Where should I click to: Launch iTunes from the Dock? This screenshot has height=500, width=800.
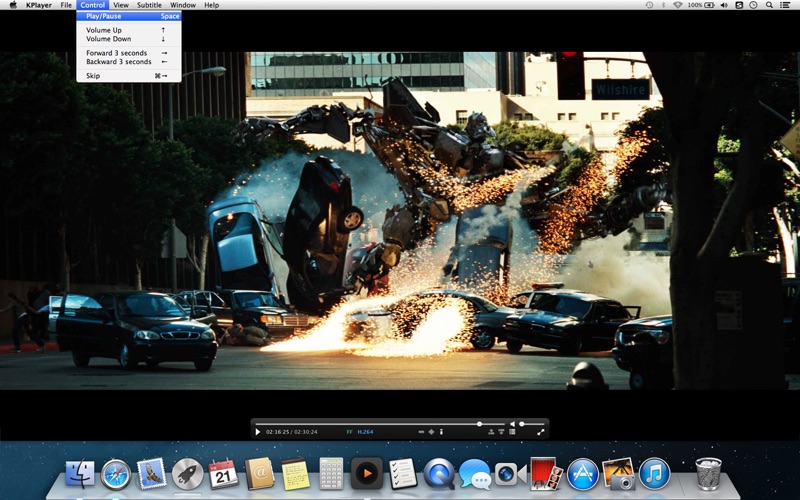click(655, 474)
